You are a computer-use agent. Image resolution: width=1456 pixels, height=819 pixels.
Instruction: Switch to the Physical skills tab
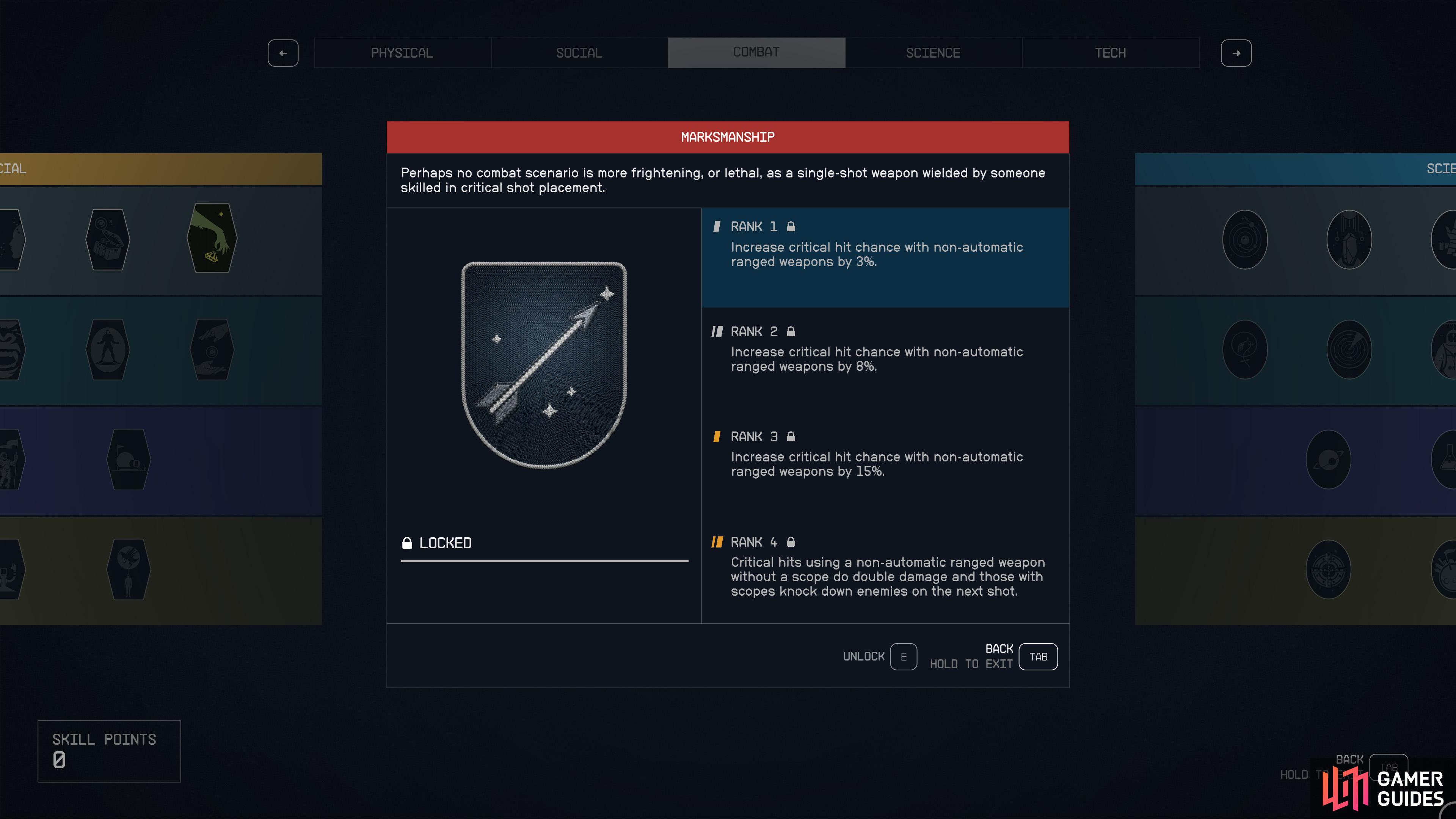click(x=402, y=53)
